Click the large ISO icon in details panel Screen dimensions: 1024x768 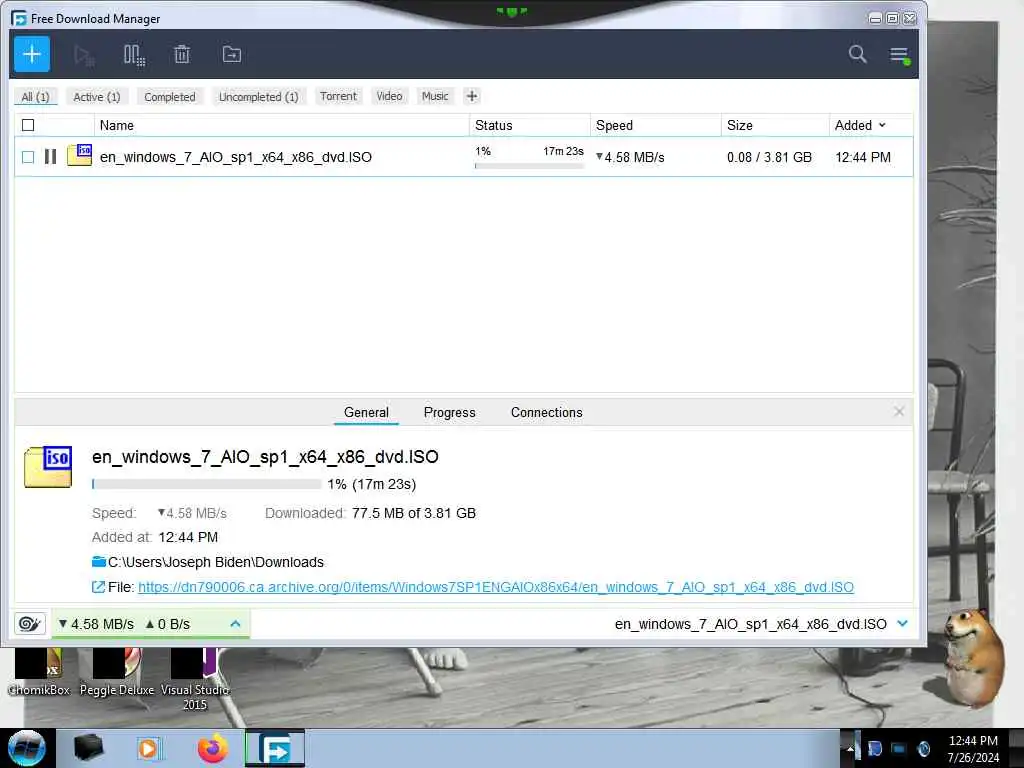click(48, 466)
